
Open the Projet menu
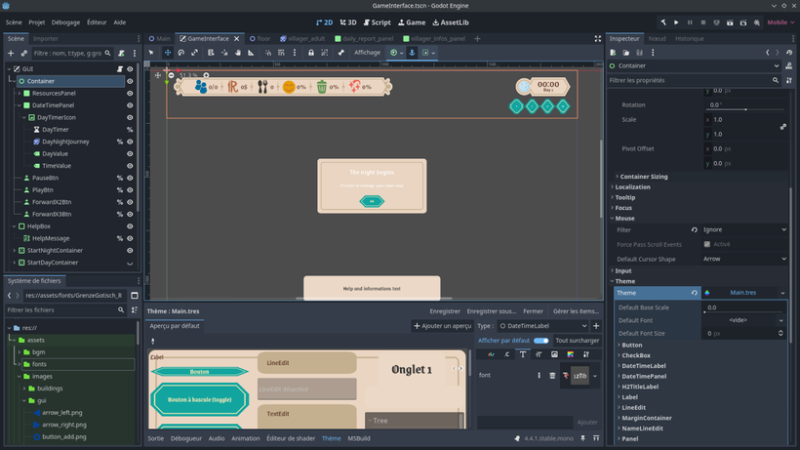click(x=37, y=22)
